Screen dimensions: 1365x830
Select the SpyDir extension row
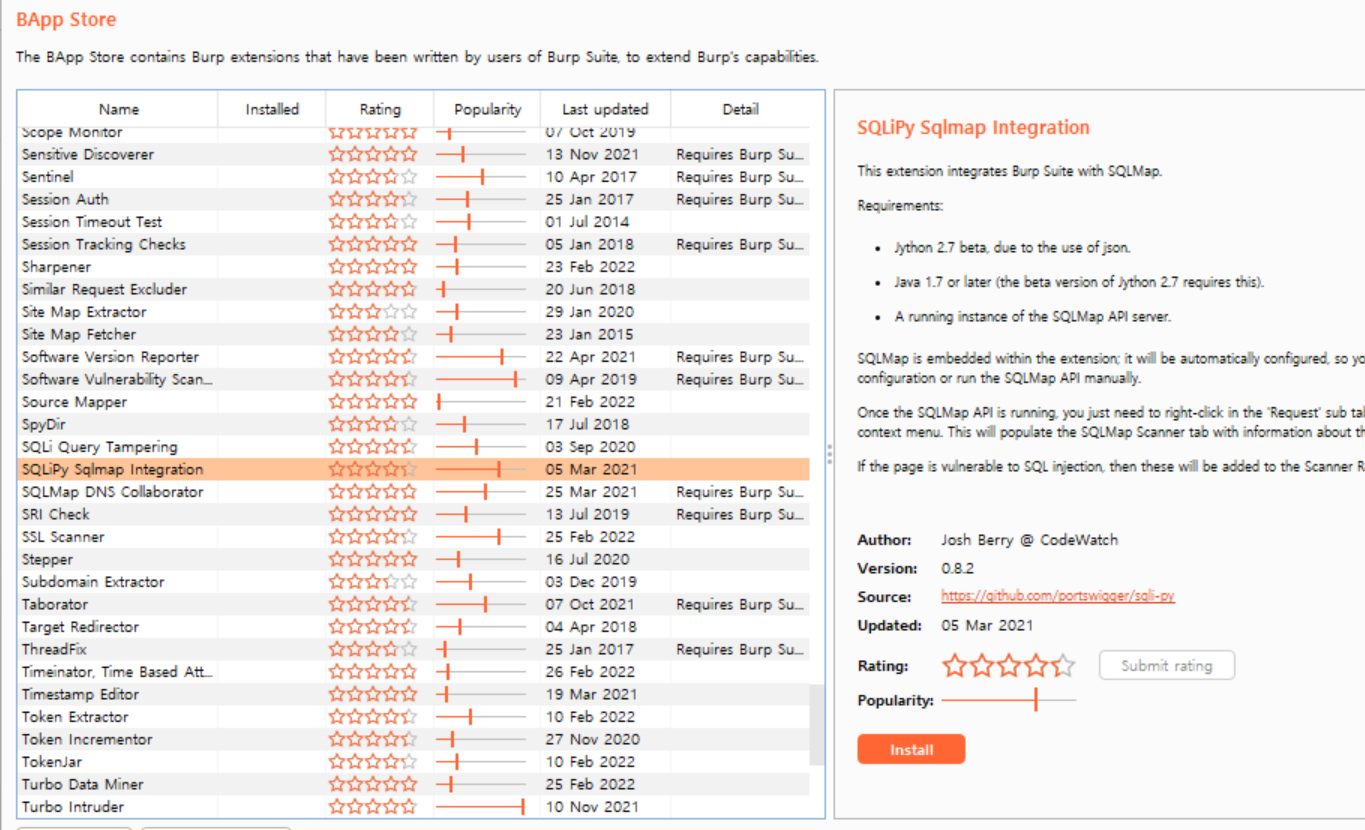coord(414,424)
